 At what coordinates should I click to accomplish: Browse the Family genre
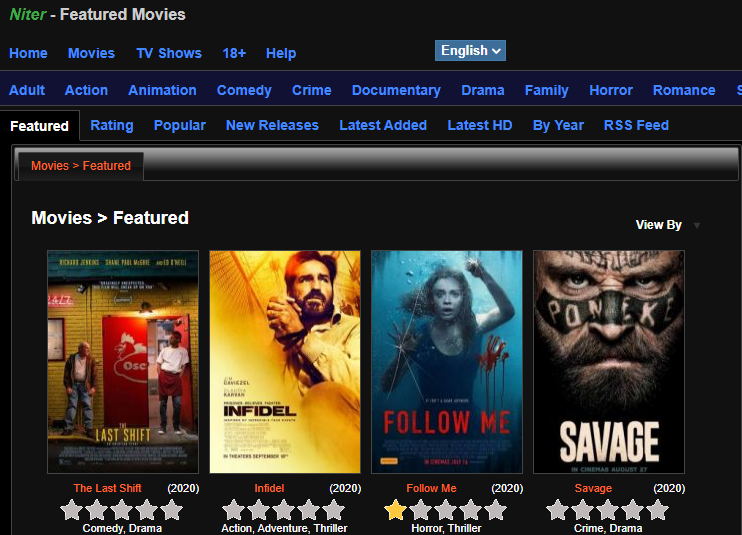click(x=547, y=90)
